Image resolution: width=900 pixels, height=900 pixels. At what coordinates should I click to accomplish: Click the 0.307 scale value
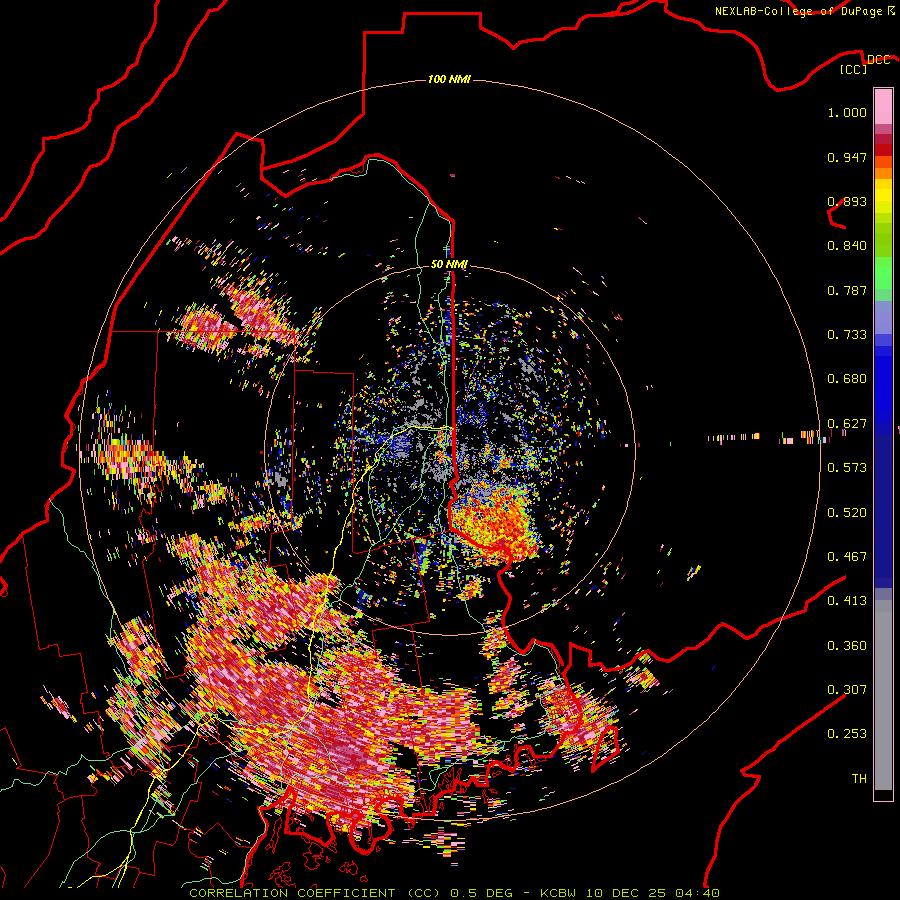coord(847,689)
